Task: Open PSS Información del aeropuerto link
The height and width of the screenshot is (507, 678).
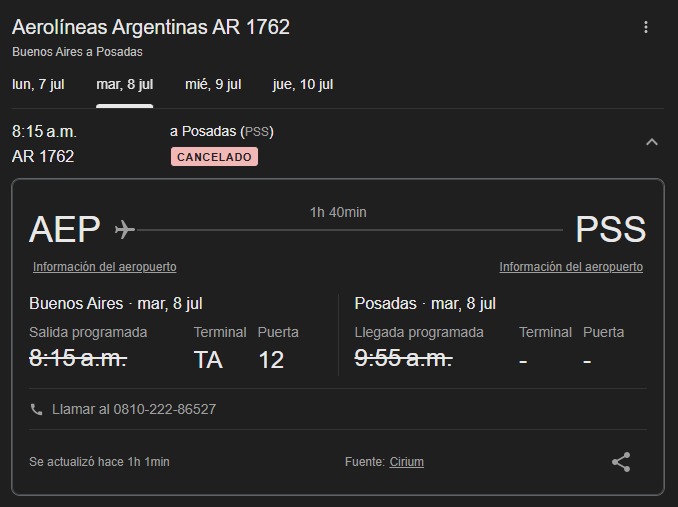Action: tap(571, 267)
